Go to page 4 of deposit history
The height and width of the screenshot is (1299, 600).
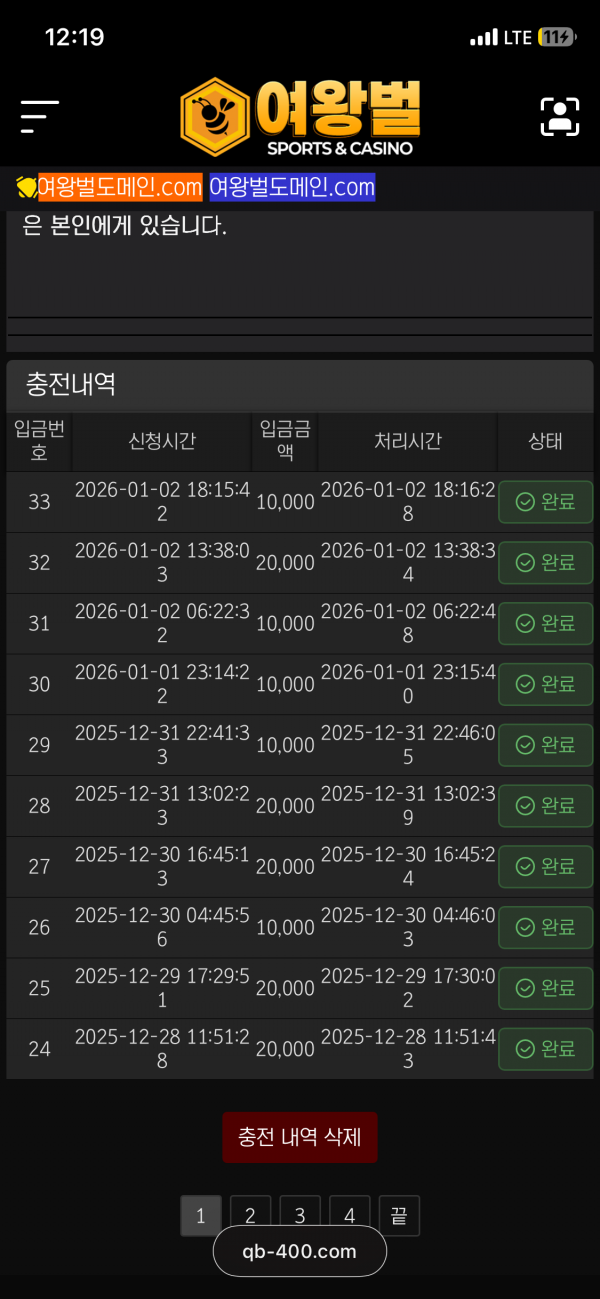click(350, 1216)
